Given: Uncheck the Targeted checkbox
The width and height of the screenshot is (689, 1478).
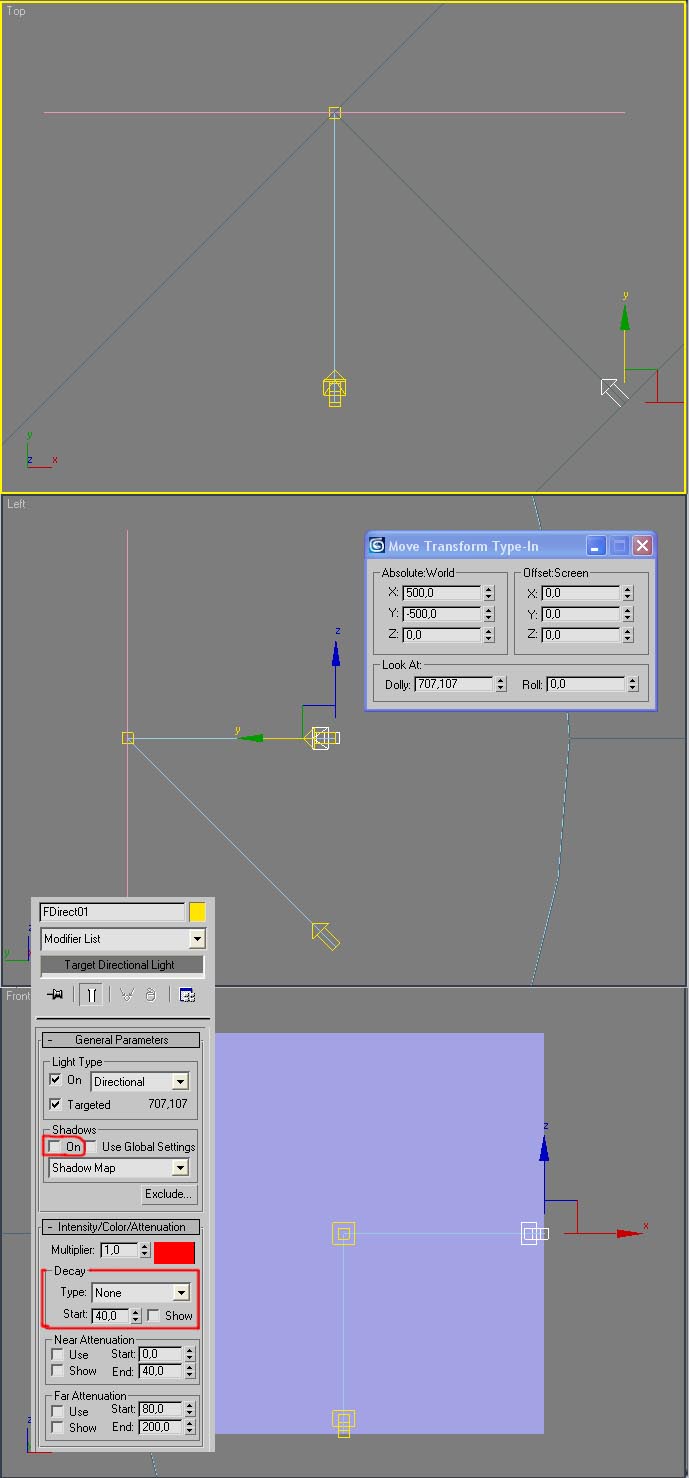Looking at the screenshot, I should (56, 1105).
